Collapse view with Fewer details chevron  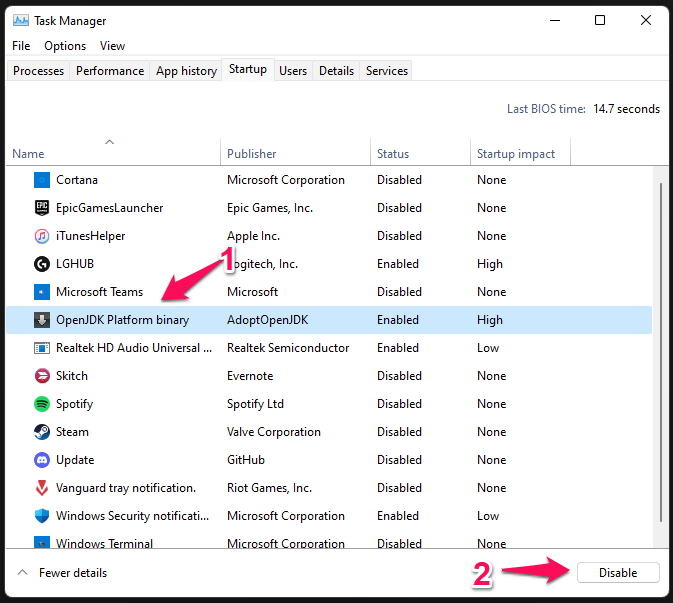[x=22, y=573]
